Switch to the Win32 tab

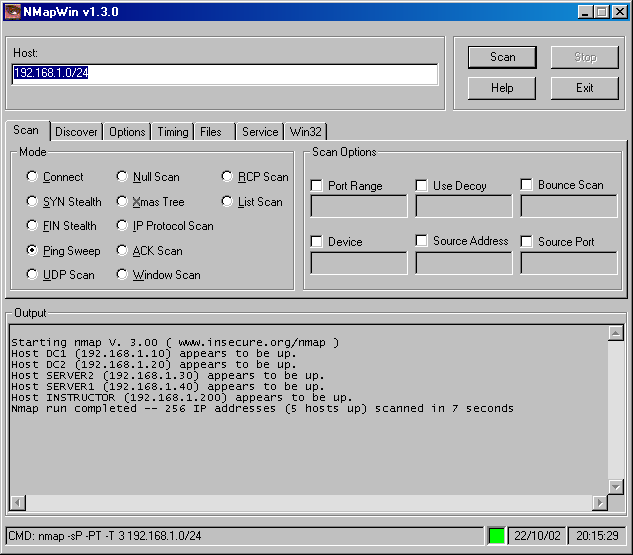[x=306, y=132]
